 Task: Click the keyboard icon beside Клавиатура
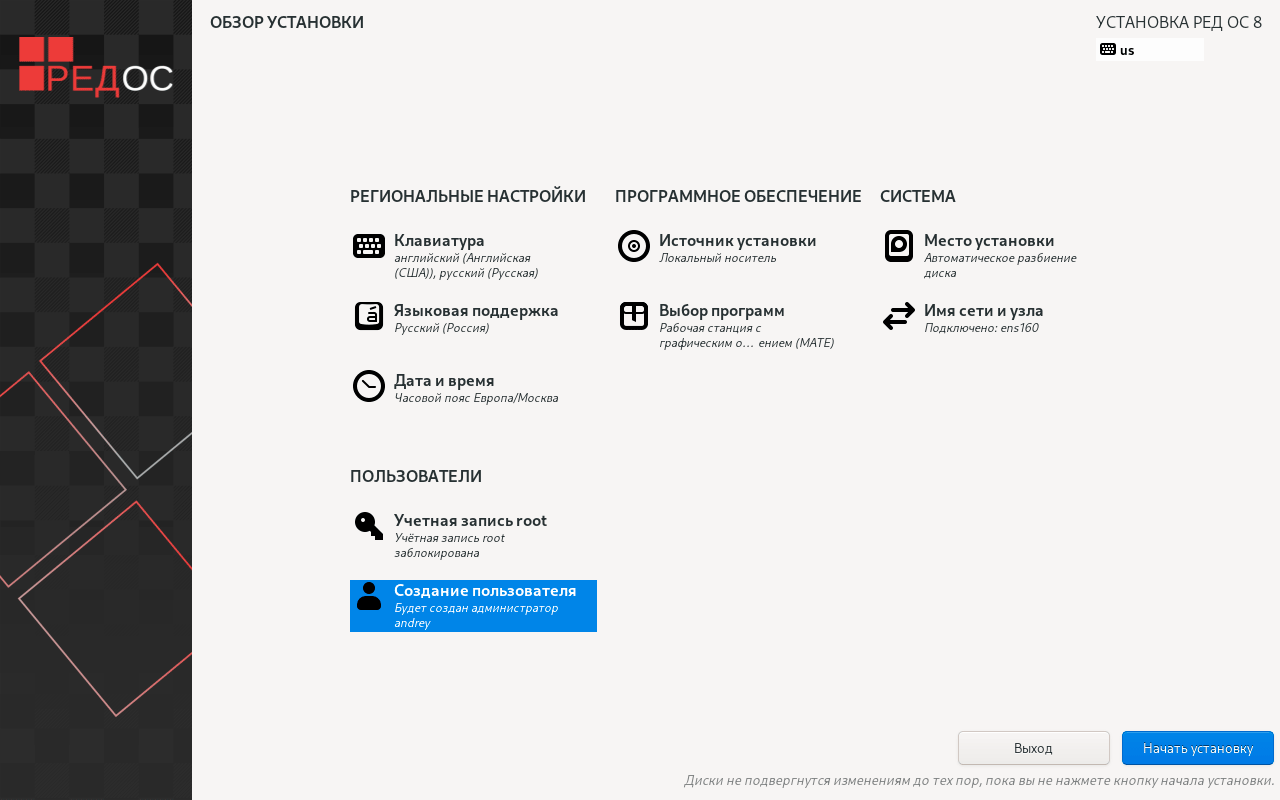(369, 246)
